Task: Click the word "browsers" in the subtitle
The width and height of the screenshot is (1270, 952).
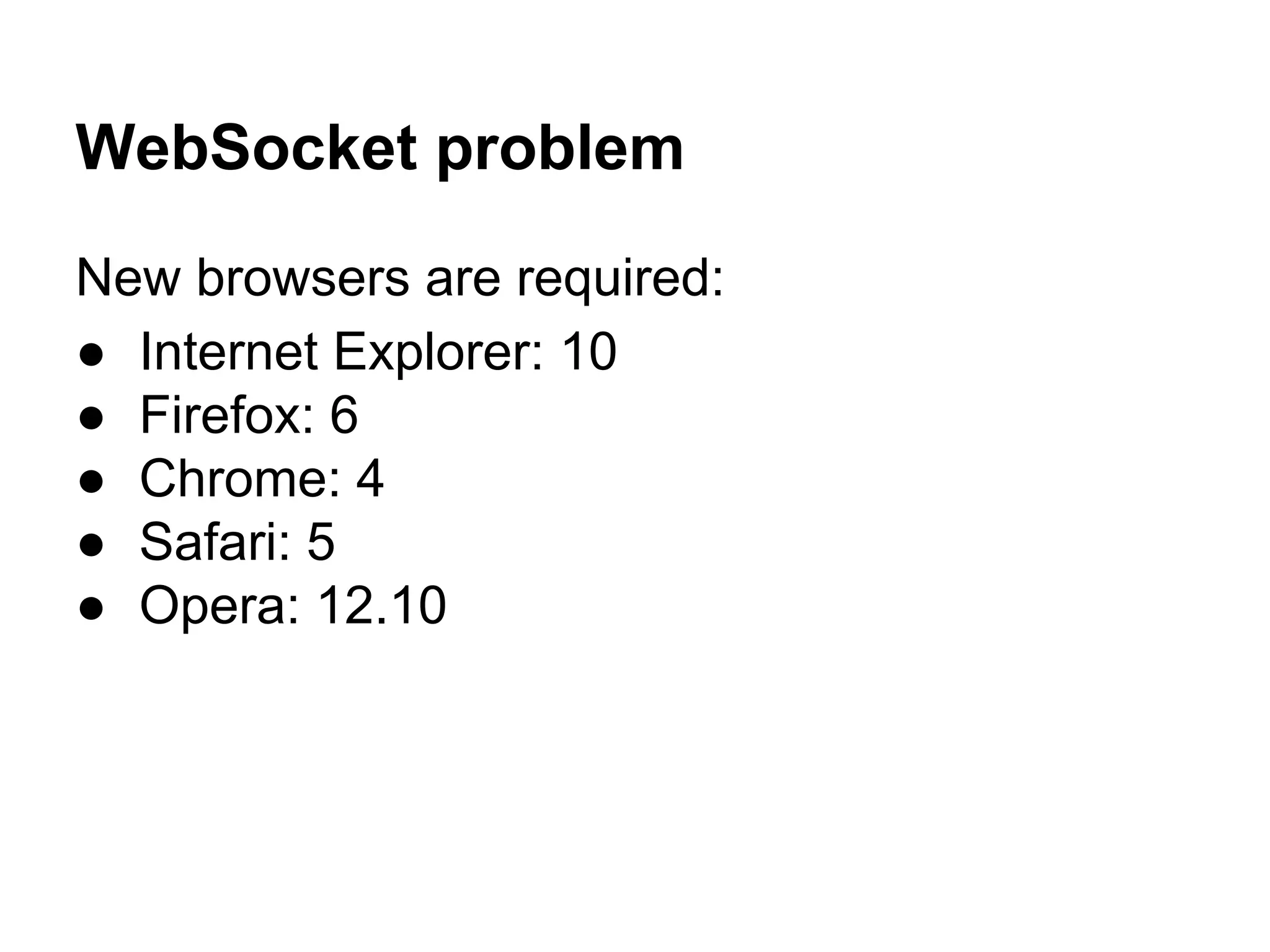Action: point(303,278)
